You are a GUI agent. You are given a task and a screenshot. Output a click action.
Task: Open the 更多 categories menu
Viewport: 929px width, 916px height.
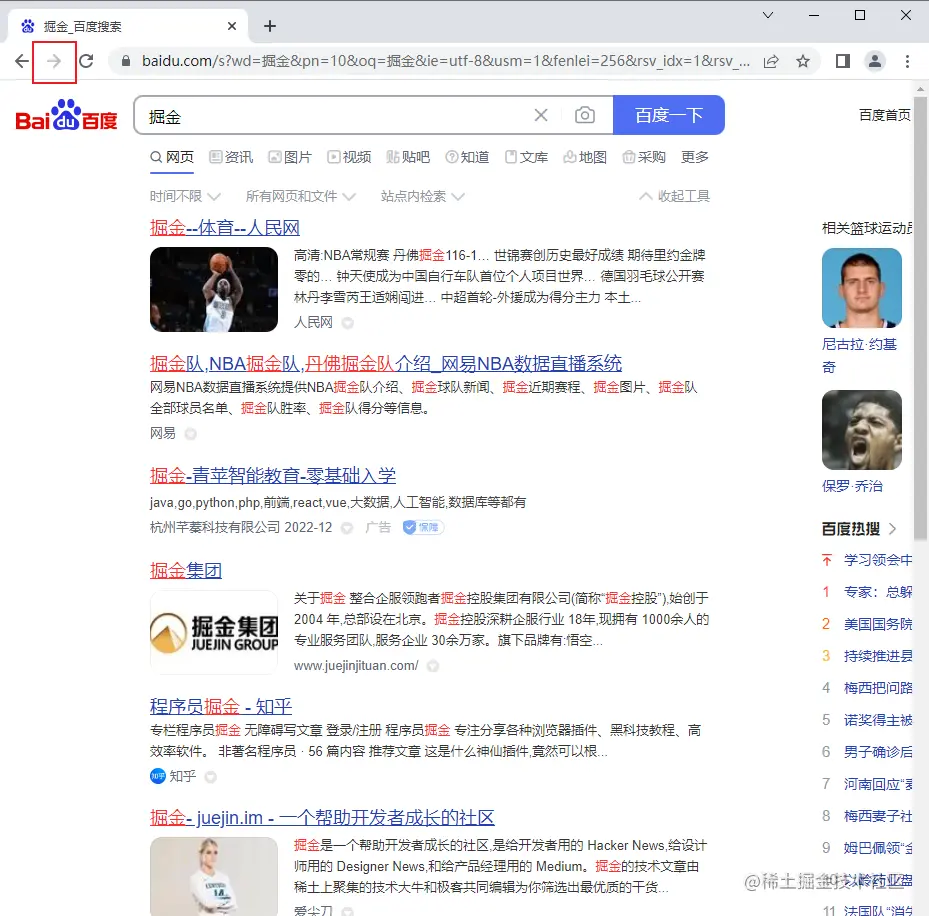point(694,157)
